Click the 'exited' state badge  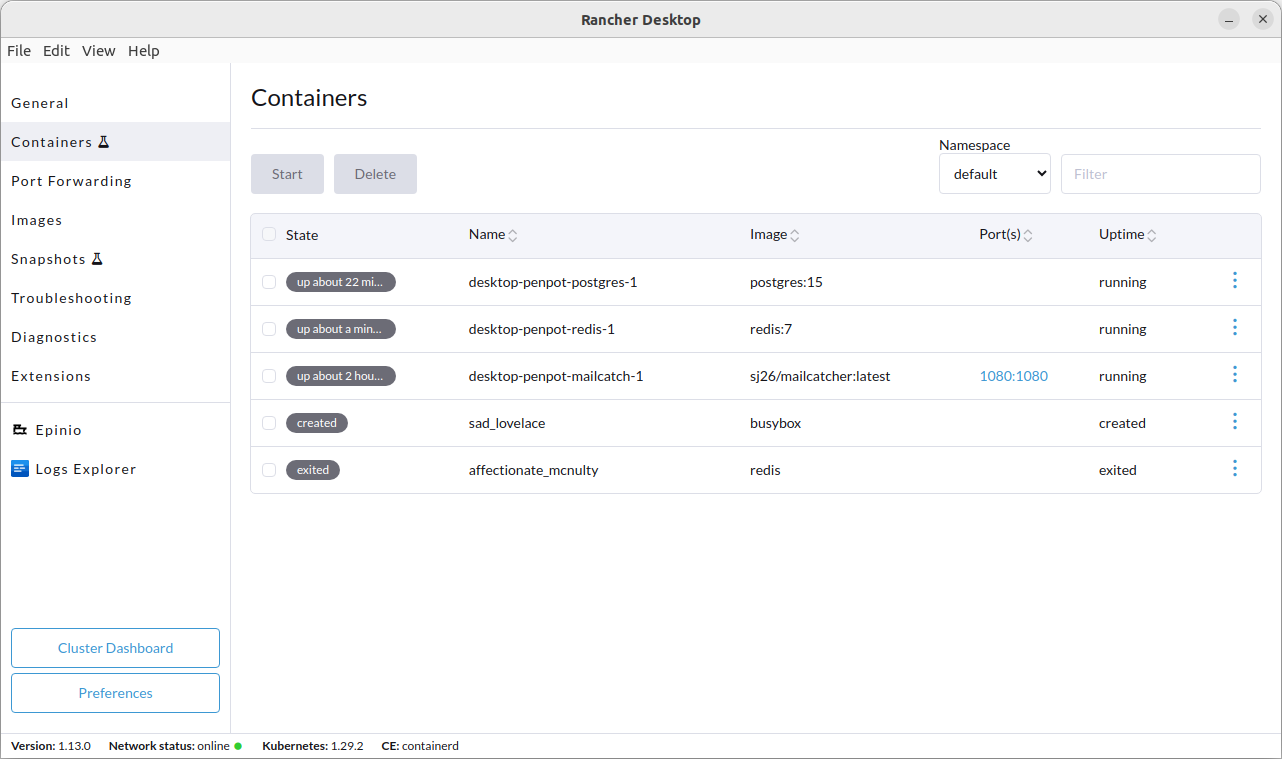(x=313, y=470)
